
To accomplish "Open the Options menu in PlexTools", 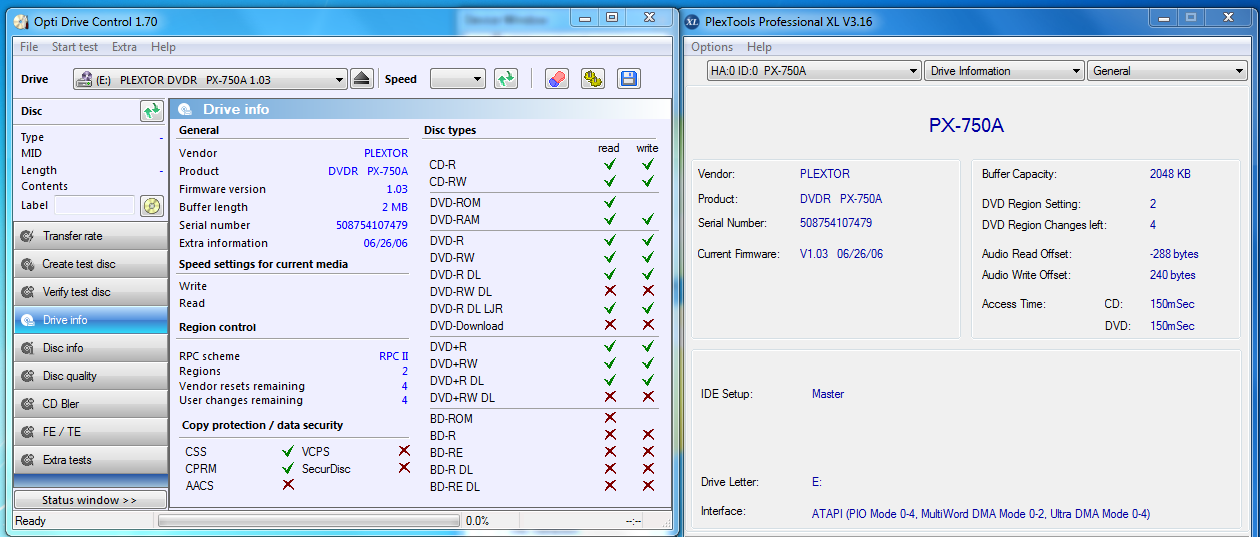I will [x=712, y=47].
